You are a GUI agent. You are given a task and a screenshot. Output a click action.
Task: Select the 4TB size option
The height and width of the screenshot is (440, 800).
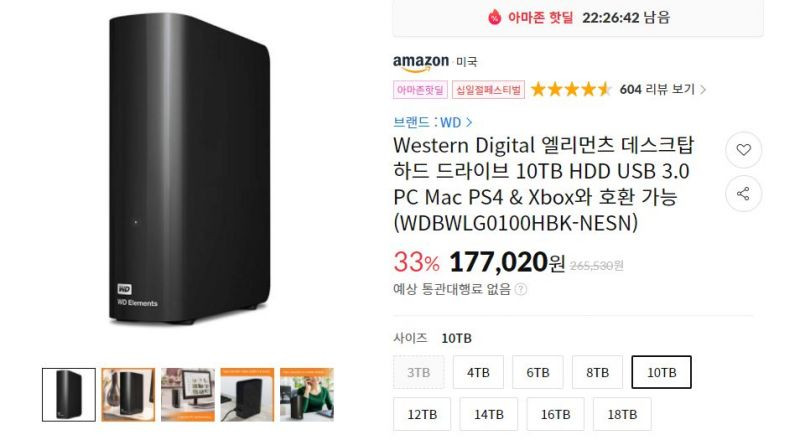coord(478,372)
